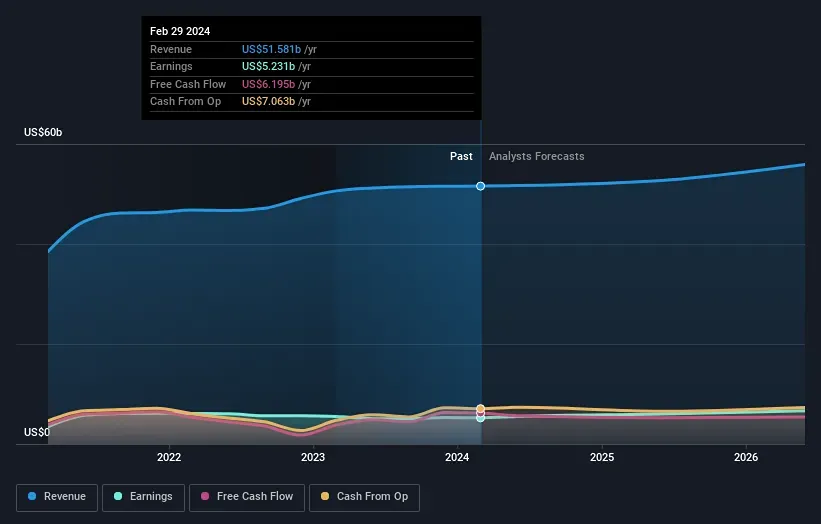Select the Cash From Op orange data point
Viewport: 821px width, 524px height.
click(x=480, y=408)
